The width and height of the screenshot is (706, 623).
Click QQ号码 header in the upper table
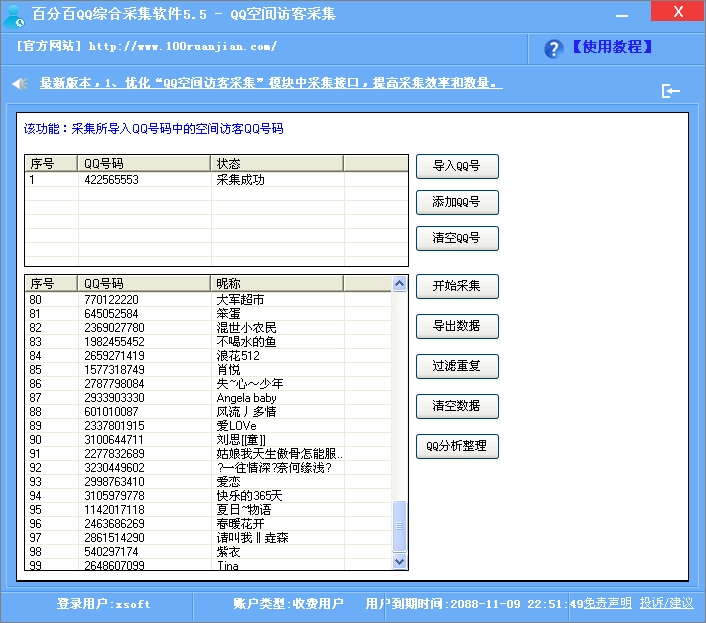[x=144, y=163]
